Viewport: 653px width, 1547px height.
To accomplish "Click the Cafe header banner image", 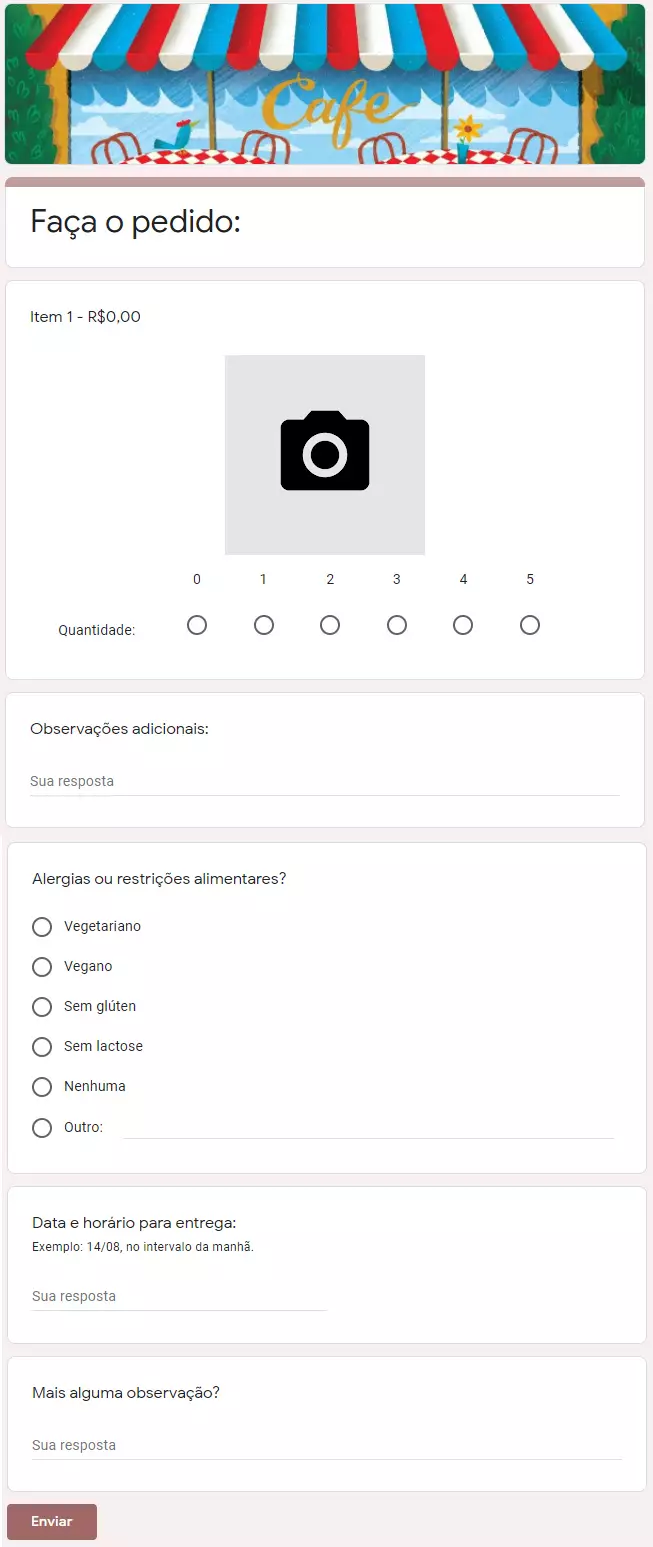I will point(325,84).
